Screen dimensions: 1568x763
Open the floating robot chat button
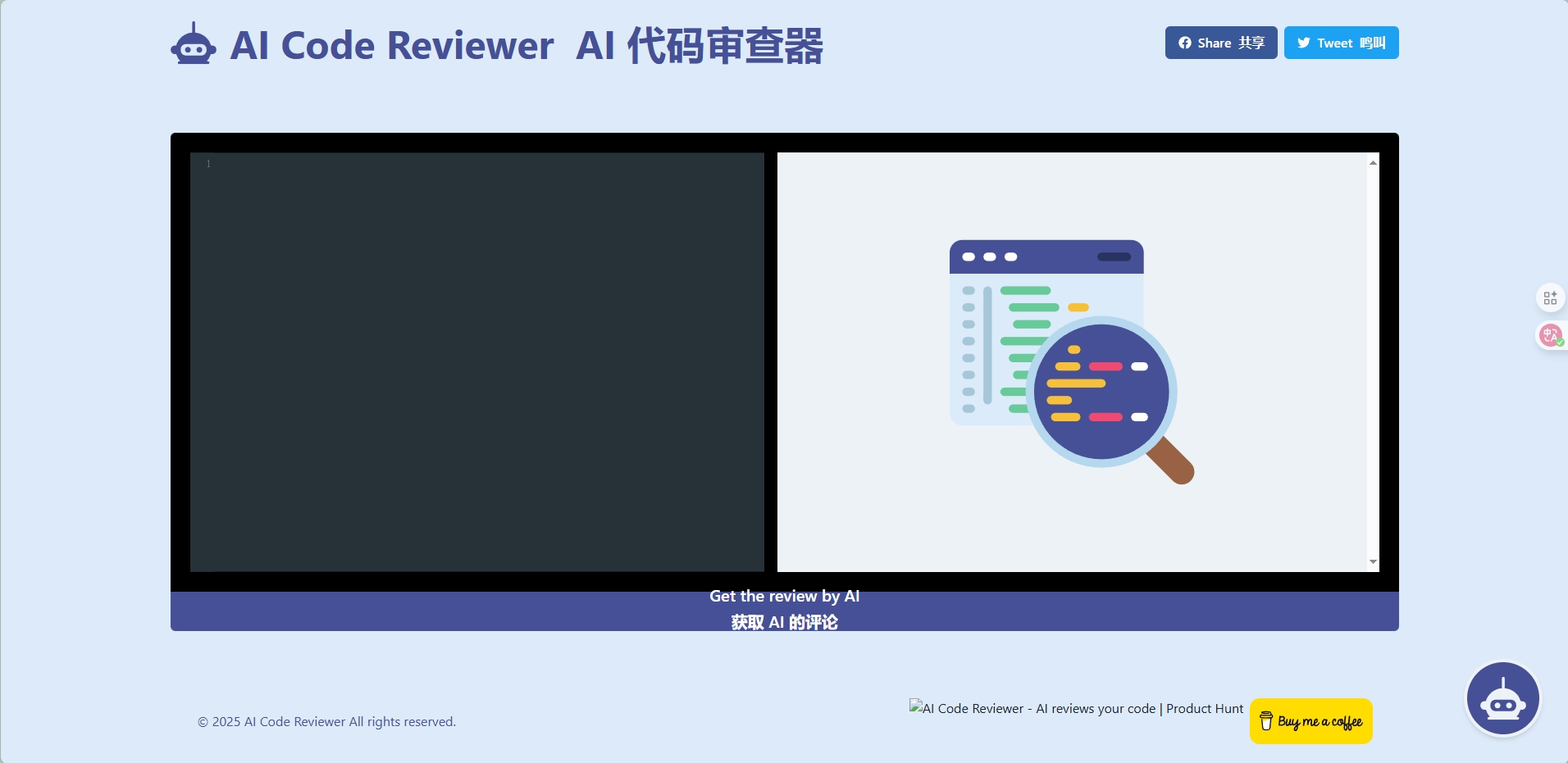(1502, 699)
